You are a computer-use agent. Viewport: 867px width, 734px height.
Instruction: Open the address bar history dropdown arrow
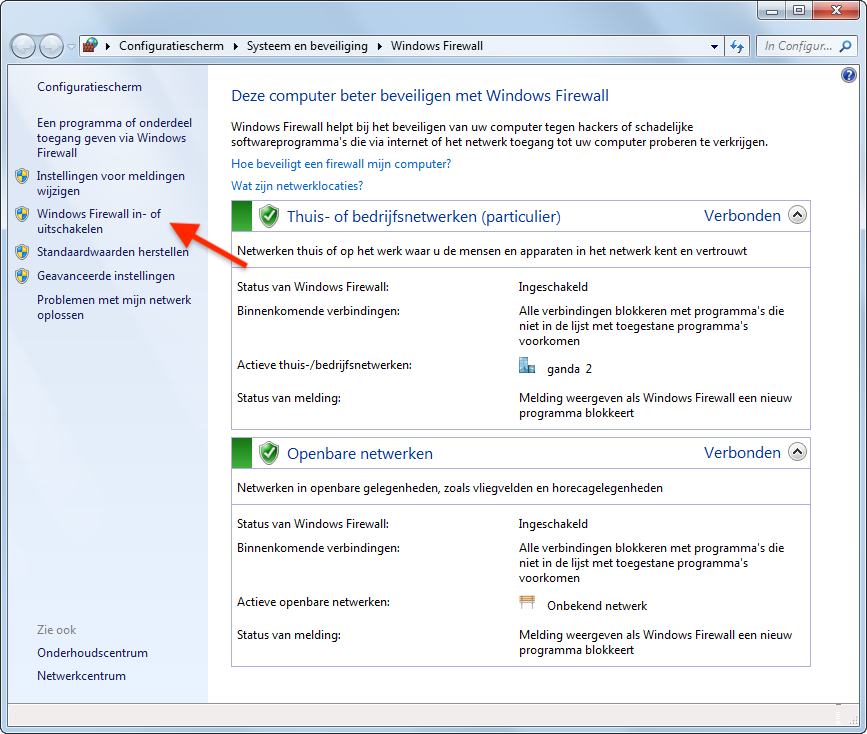tap(714, 46)
